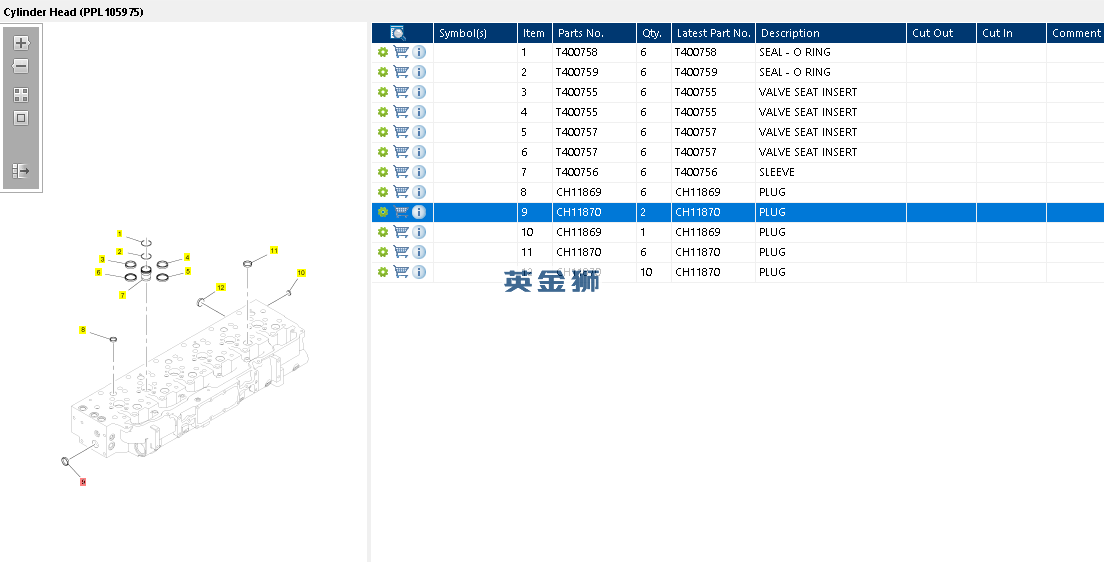Viewport: 1104px width, 562px height.
Task: Click the search icon in table header
Action: coord(398,33)
